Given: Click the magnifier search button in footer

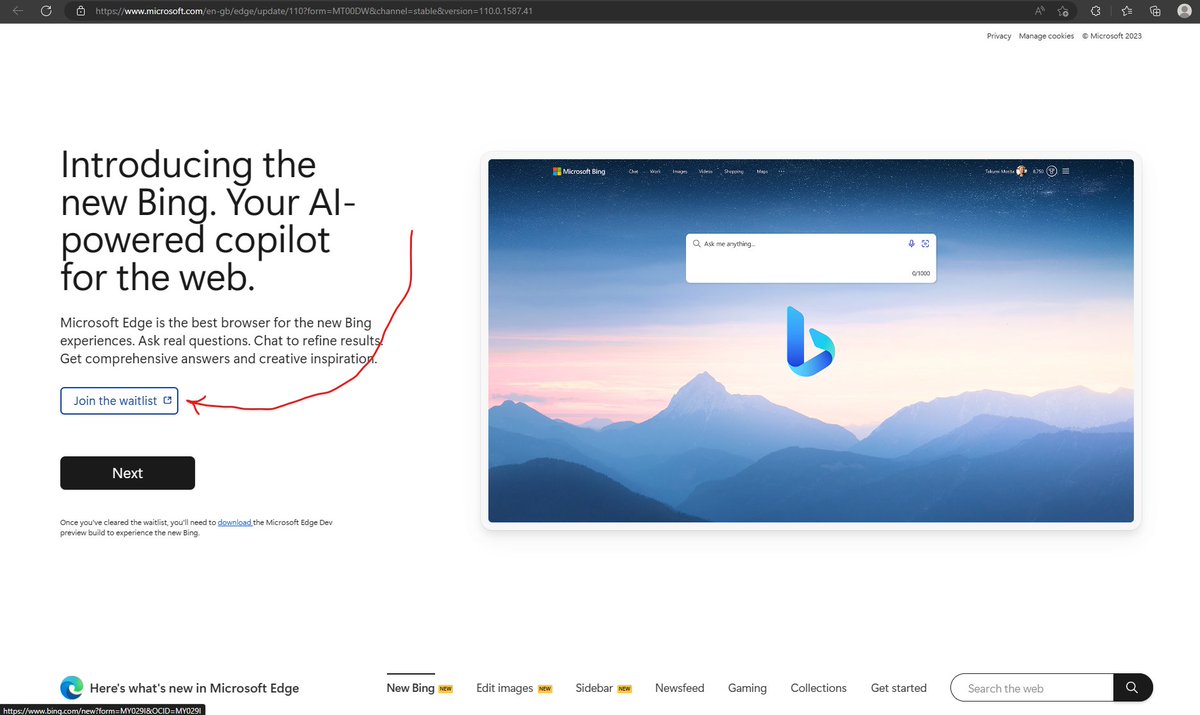Looking at the screenshot, I should (x=1131, y=688).
